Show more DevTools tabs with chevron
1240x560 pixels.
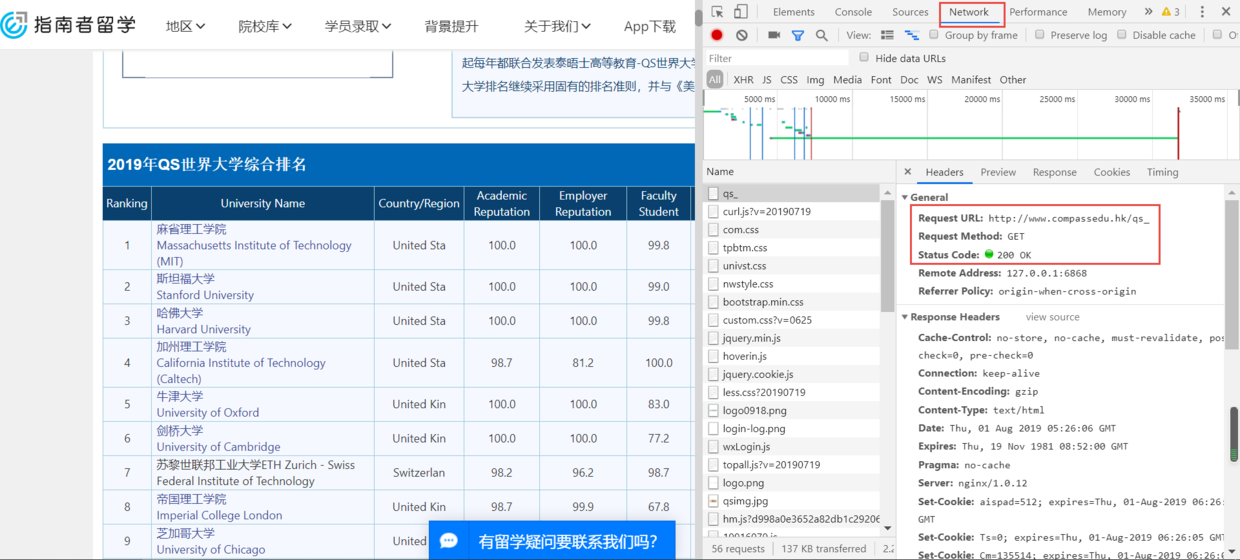1148,12
